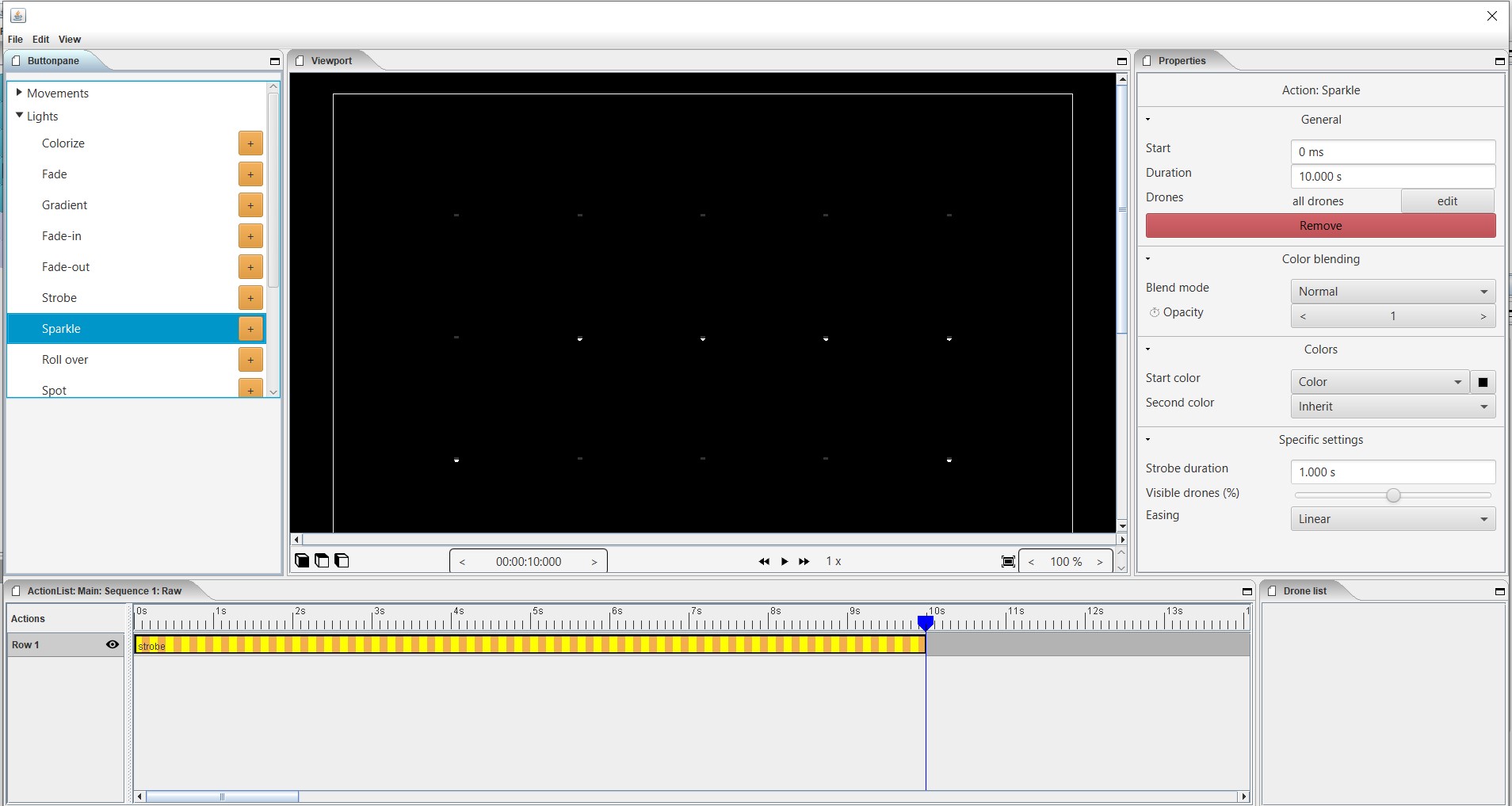
Task: Switch viewport to second cube view
Action: pyautogui.click(x=322, y=560)
